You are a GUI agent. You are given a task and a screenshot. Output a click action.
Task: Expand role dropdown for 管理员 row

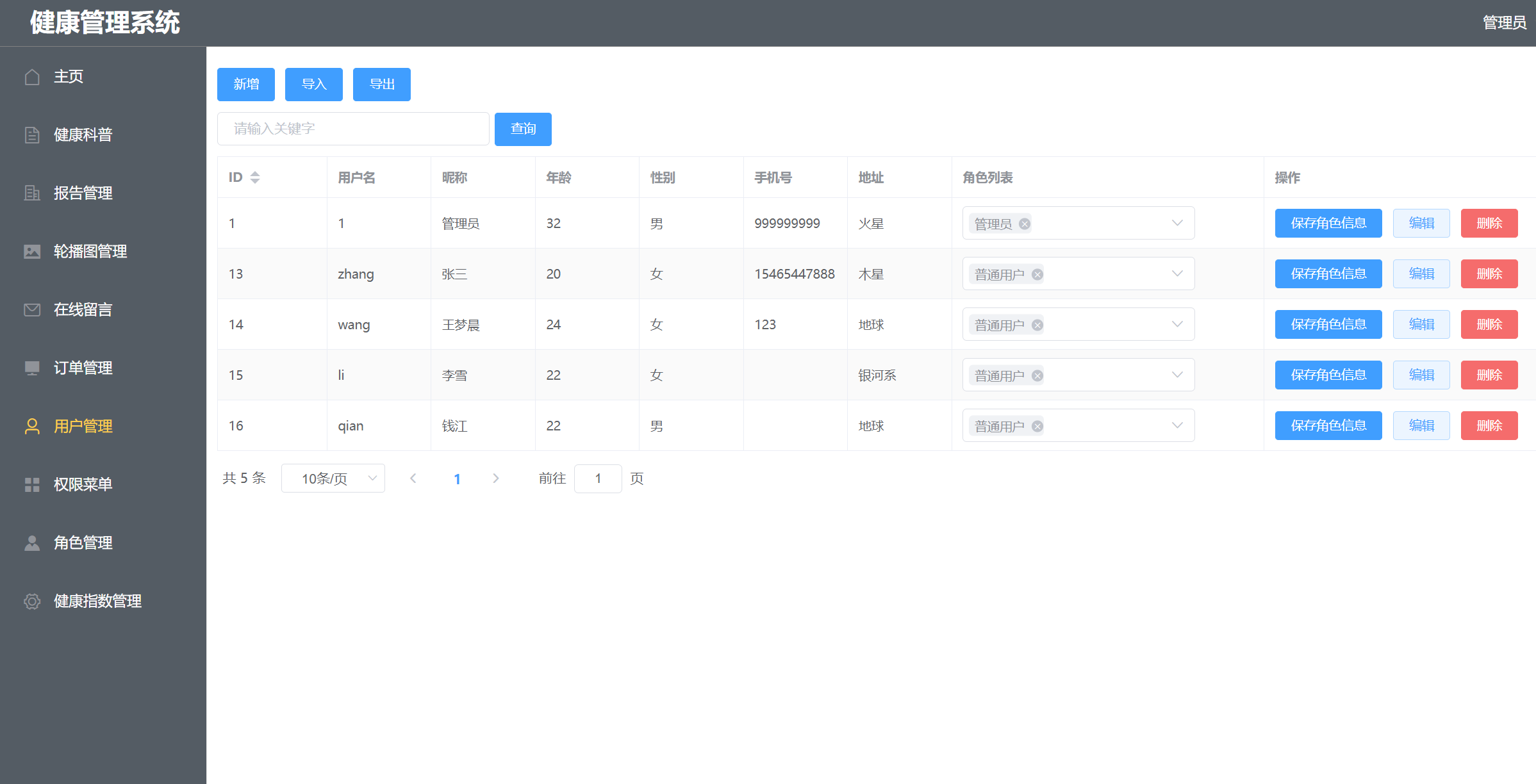click(x=1177, y=223)
